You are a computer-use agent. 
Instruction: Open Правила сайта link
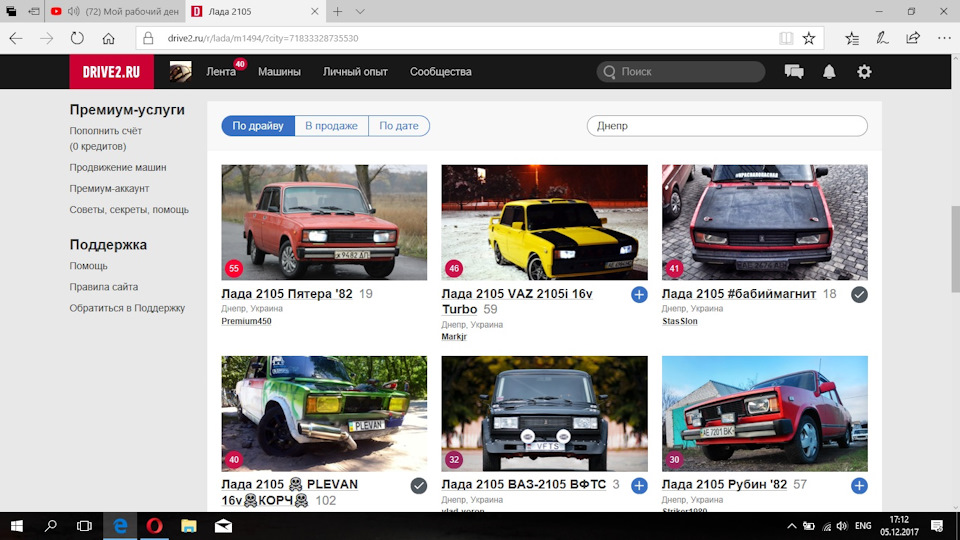click(103, 287)
